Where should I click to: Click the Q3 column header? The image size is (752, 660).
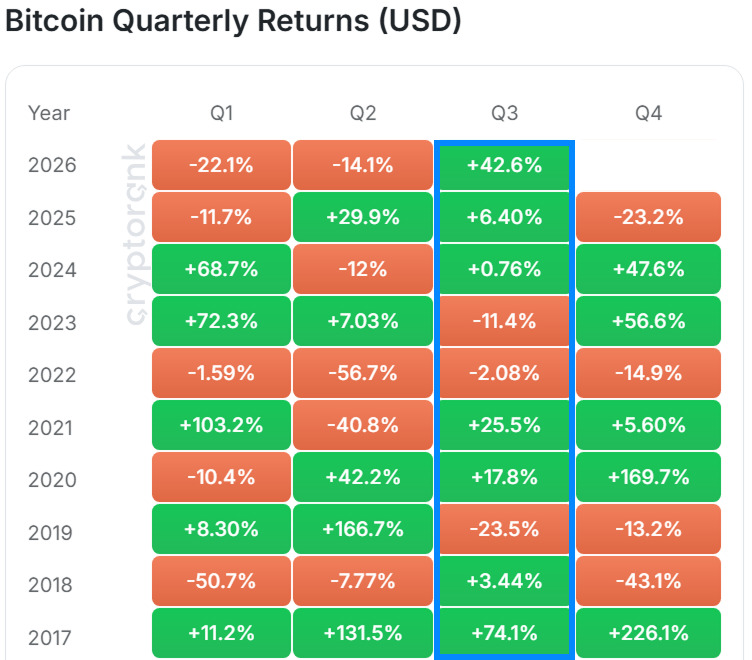(x=505, y=113)
